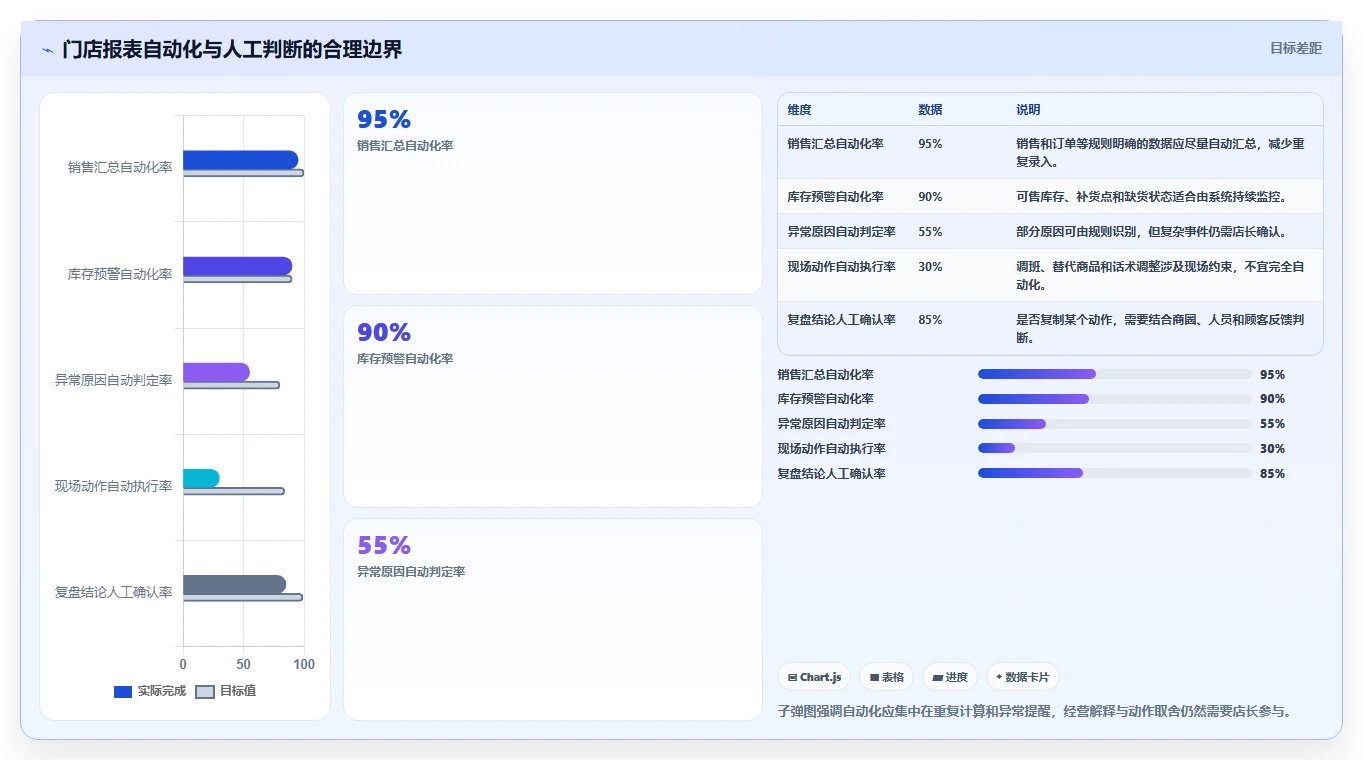Select the Chart.js tag chip
Screen dimensions: 1363x760
pyautogui.click(x=814, y=677)
